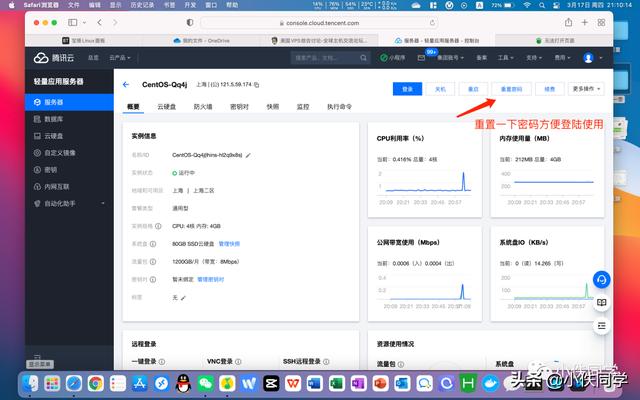640x400 pixels.
Task: Open the user avatar account menu
Action: [591, 58]
